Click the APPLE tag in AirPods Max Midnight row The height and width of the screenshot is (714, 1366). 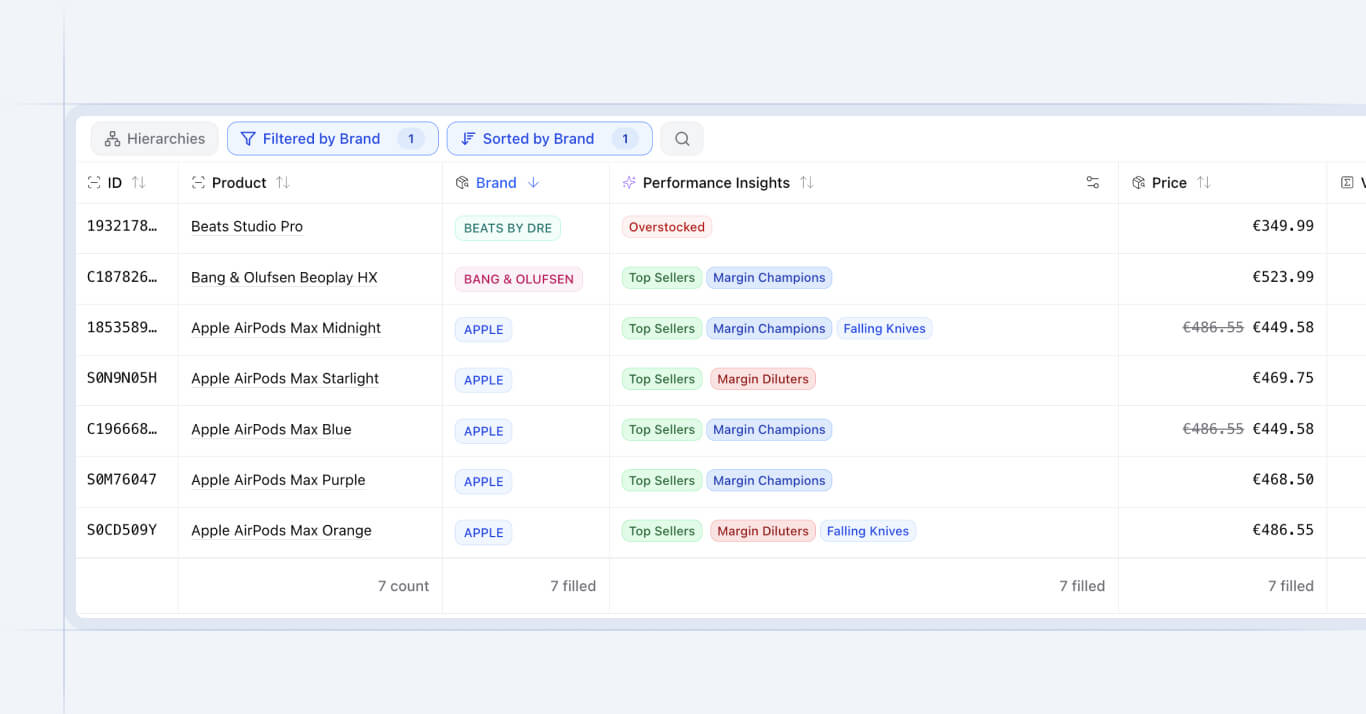(x=483, y=330)
